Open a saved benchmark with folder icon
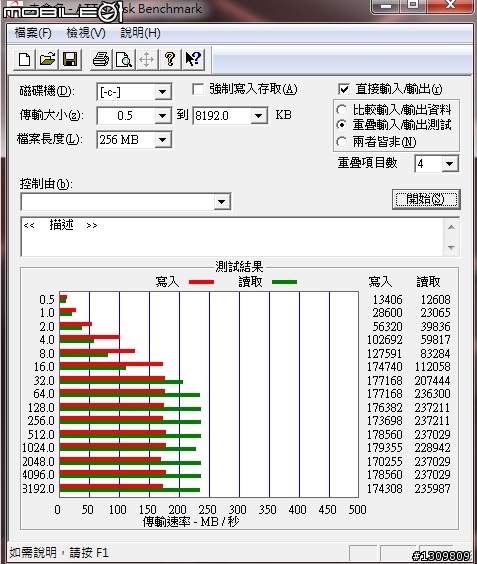 coord(47,60)
